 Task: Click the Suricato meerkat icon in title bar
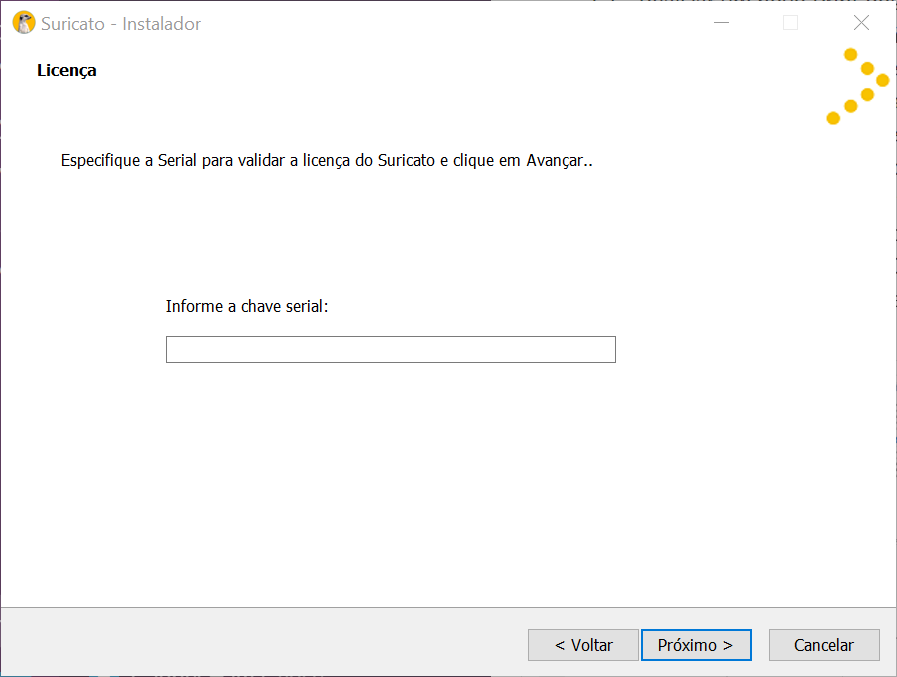pos(23,23)
